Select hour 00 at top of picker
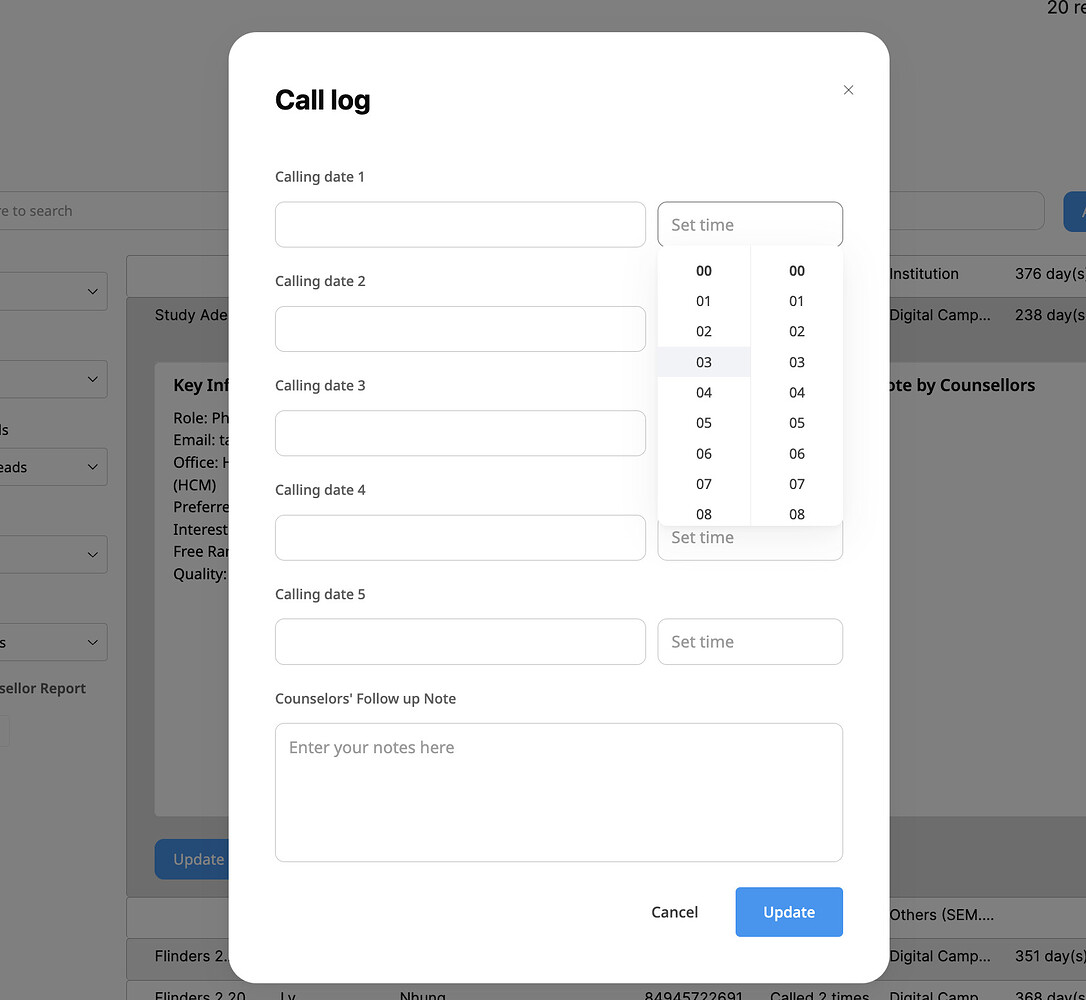The width and height of the screenshot is (1086, 1000). pyautogui.click(x=703, y=270)
